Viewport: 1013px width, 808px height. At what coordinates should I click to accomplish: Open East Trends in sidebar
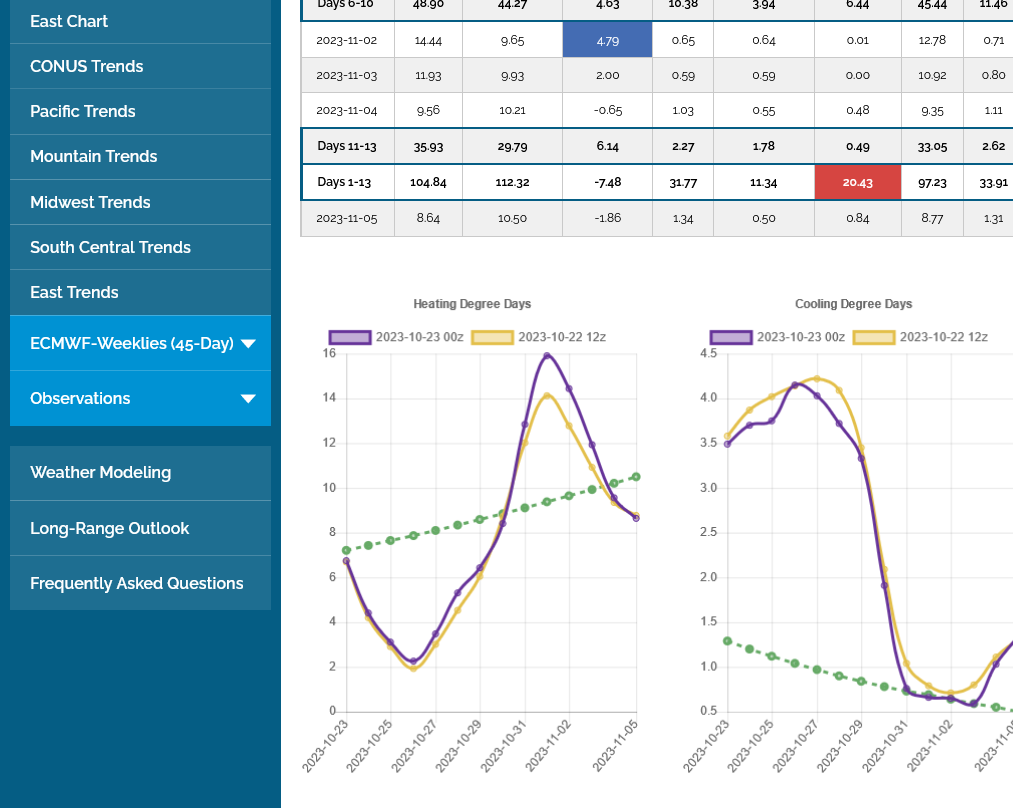[74, 292]
